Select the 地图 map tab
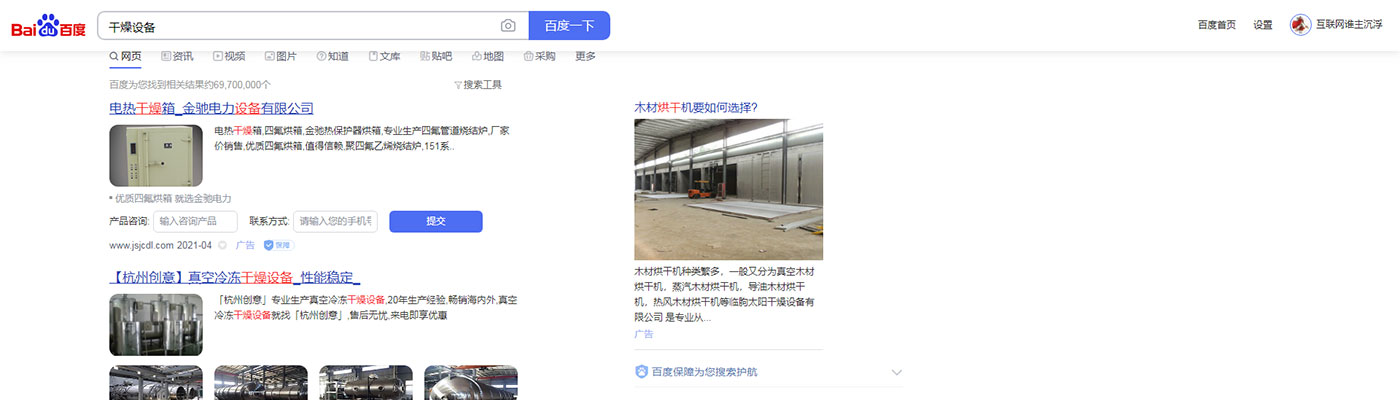The height and width of the screenshot is (400, 1400). tap(487, 57)
